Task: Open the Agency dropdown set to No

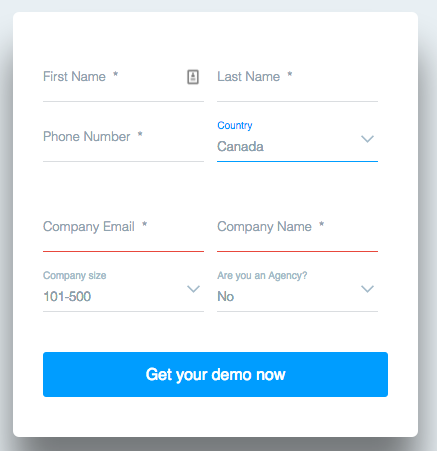Action: coord(297,291)
